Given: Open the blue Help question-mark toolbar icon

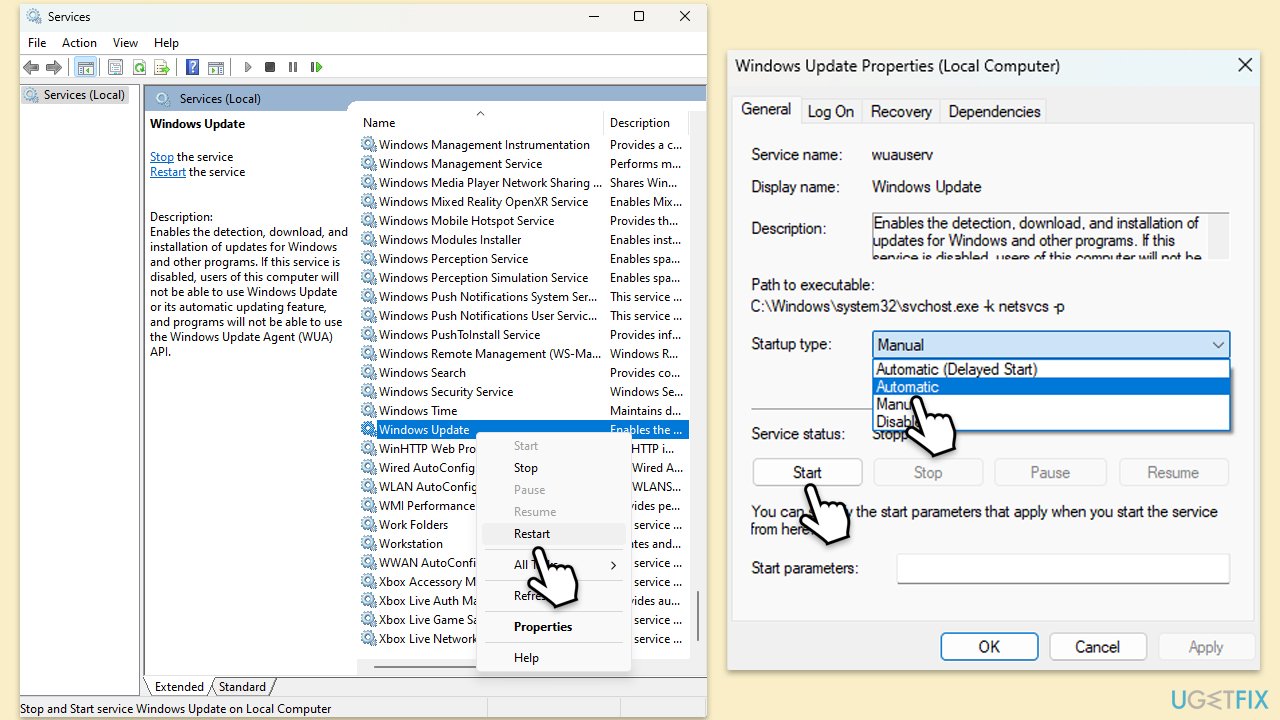Looking at the screenshot, I should pos(193,67).
